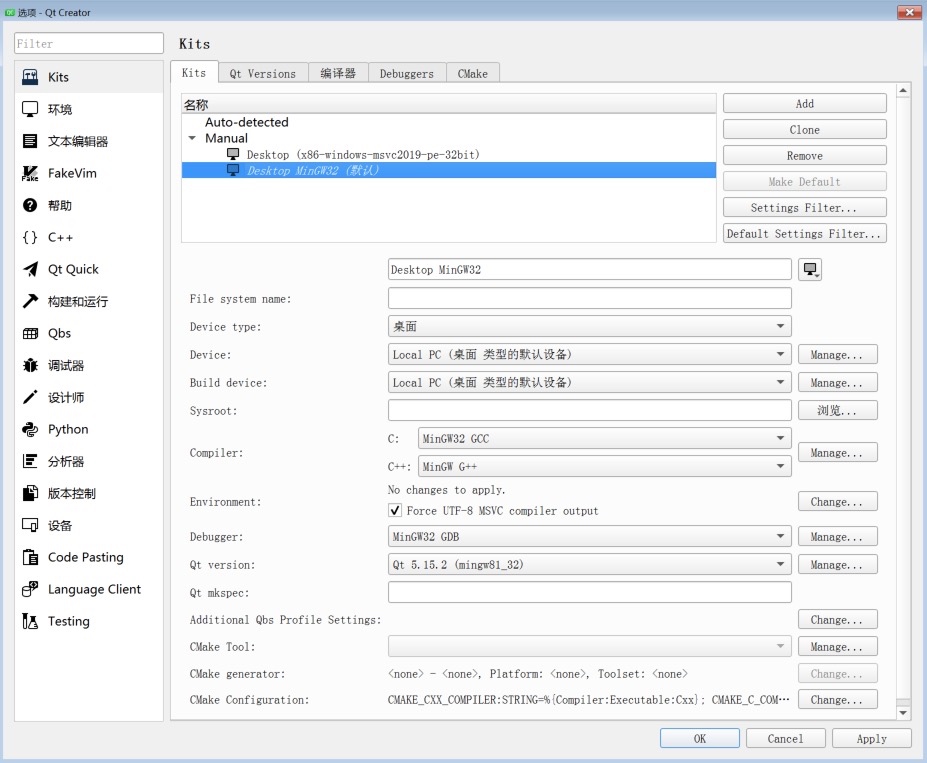
Task: Click the 浏览 button for Sysroot
Action: [x=838, y=410]
